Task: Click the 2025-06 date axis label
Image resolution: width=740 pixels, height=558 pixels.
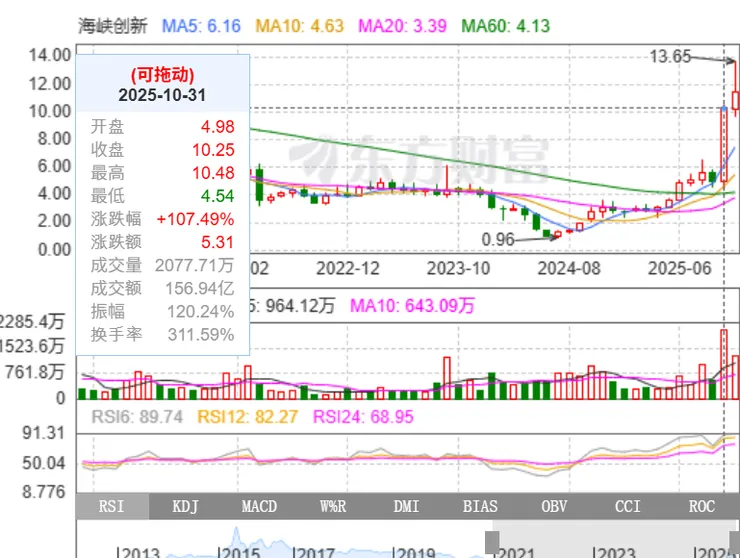Action: pyautogui.click(x=680, y=269)
